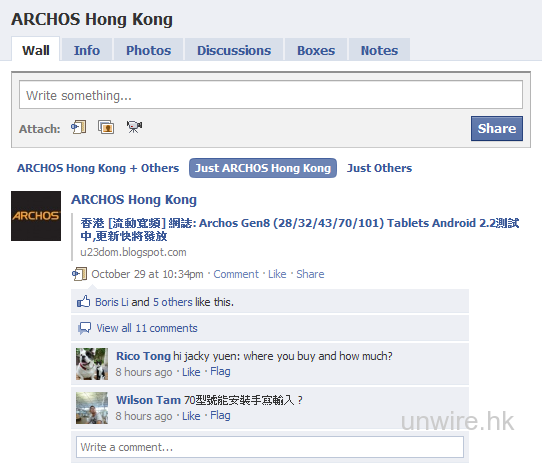Flag Wilson Tam's comment

pyautogui.click(x=220, y=415)
